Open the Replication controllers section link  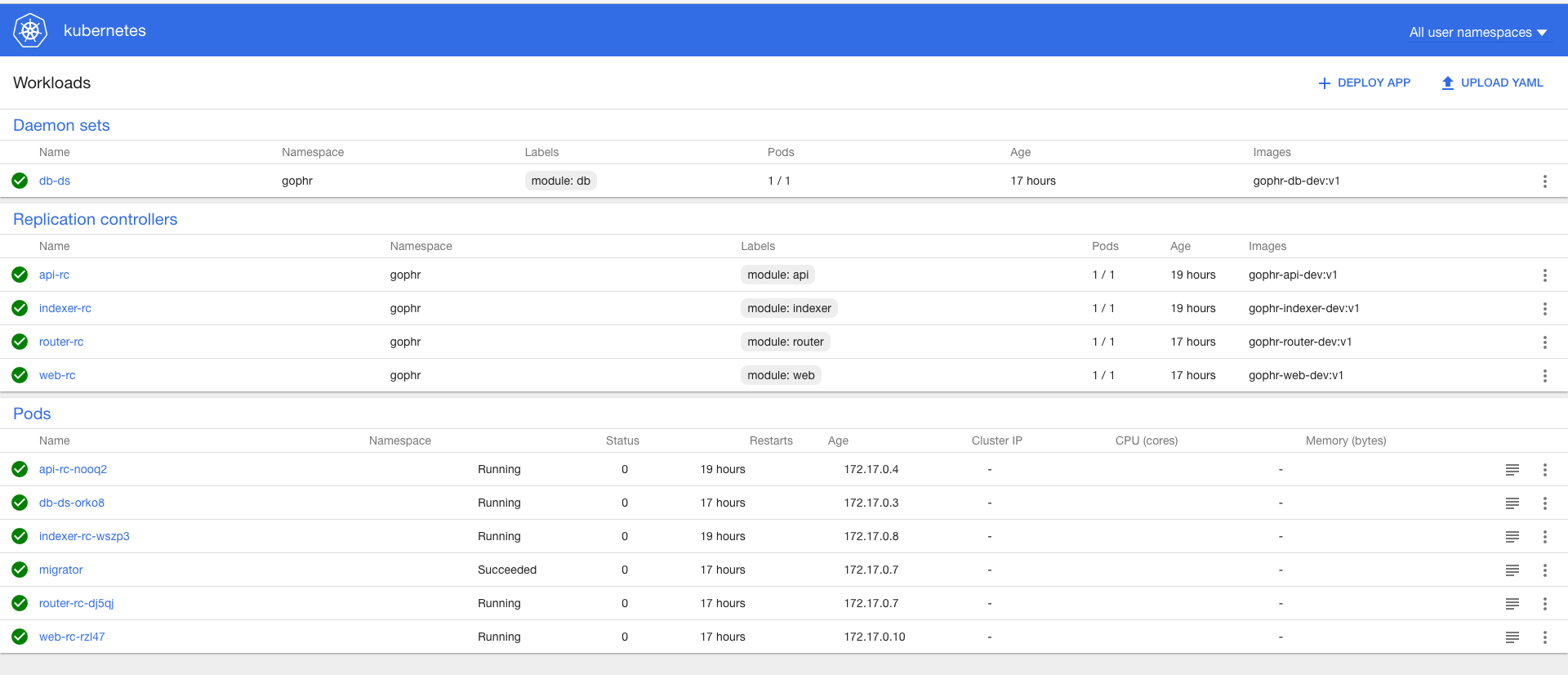coord(95,219)
